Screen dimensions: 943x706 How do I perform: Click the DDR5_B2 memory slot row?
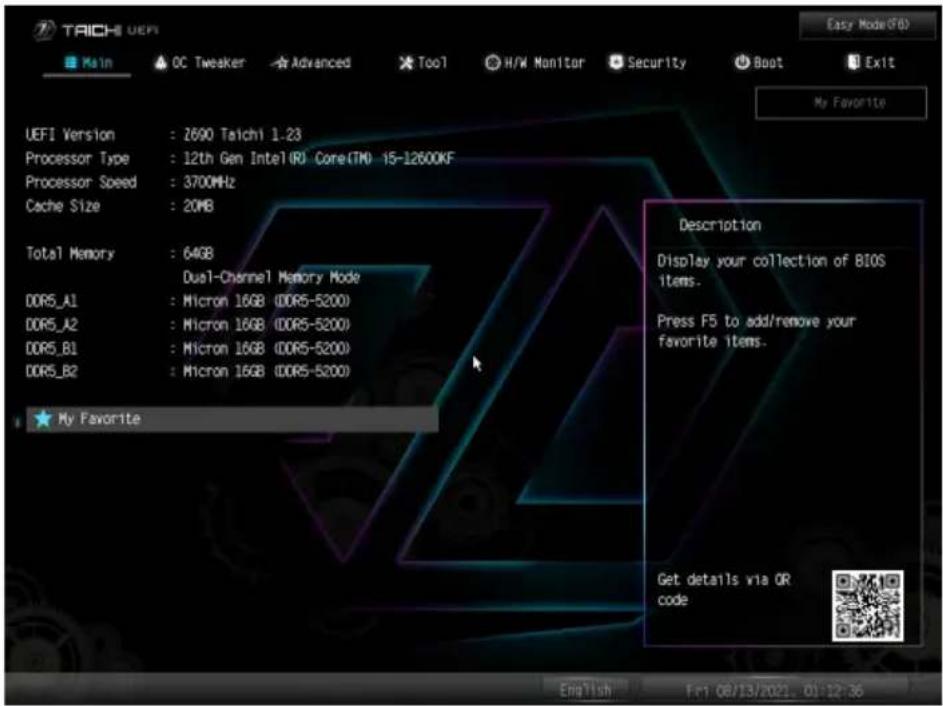tap(188, 372)
